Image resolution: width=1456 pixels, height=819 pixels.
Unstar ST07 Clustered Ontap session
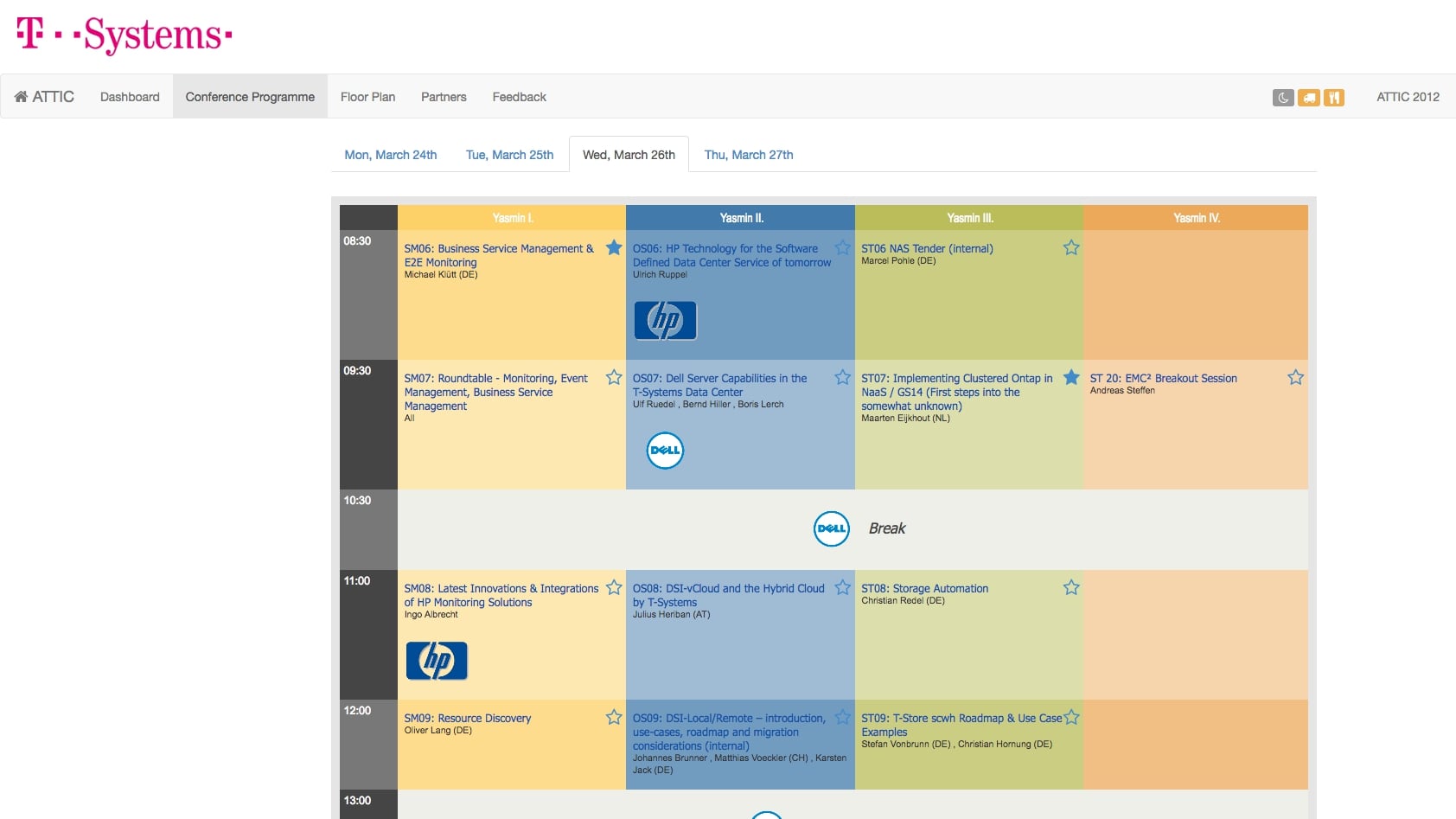1071,377
